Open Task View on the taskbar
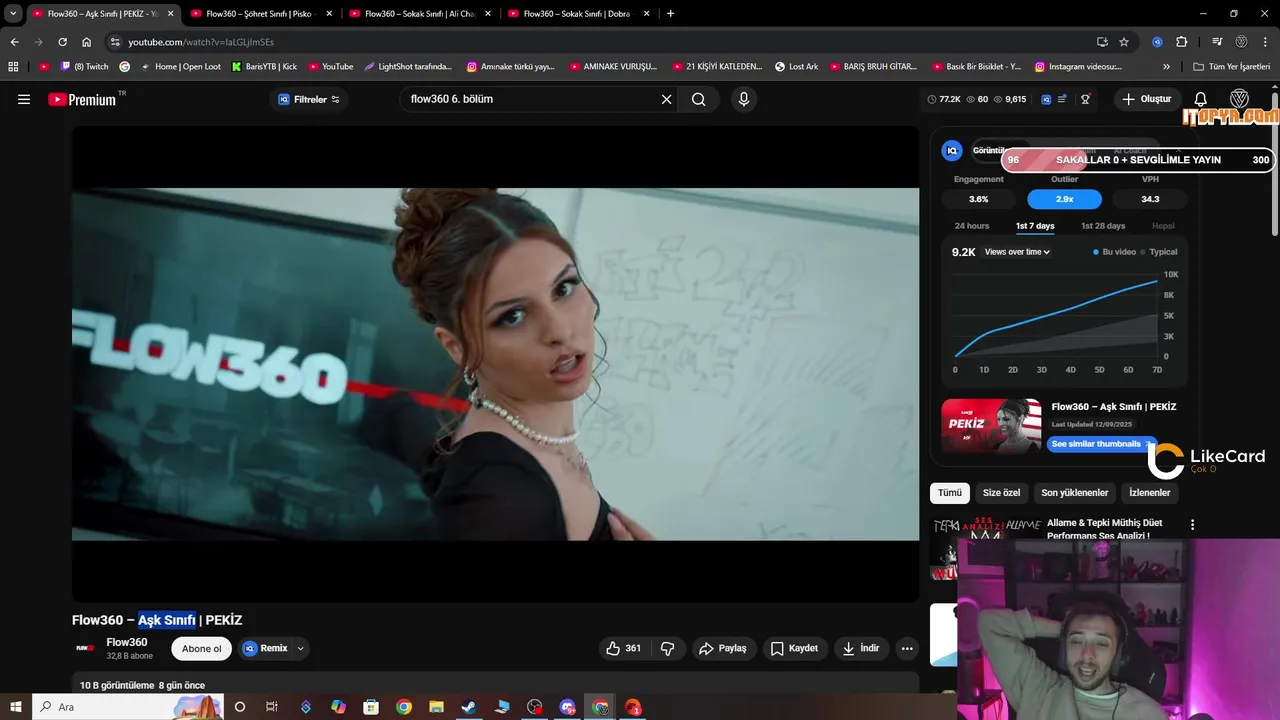1280x720 pixels. [x=272, y=707]
